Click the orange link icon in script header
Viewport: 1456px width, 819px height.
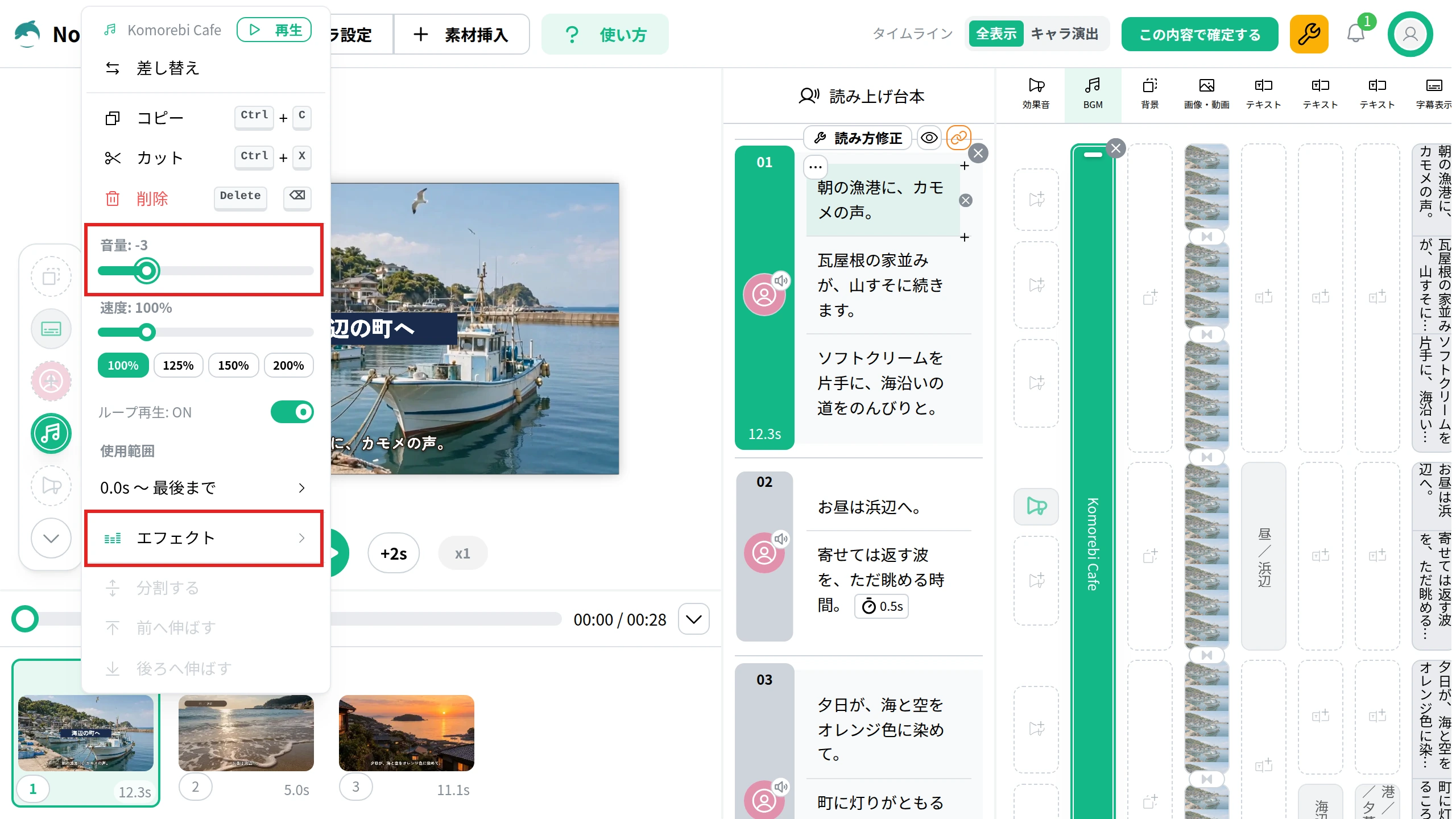(958, 138)
